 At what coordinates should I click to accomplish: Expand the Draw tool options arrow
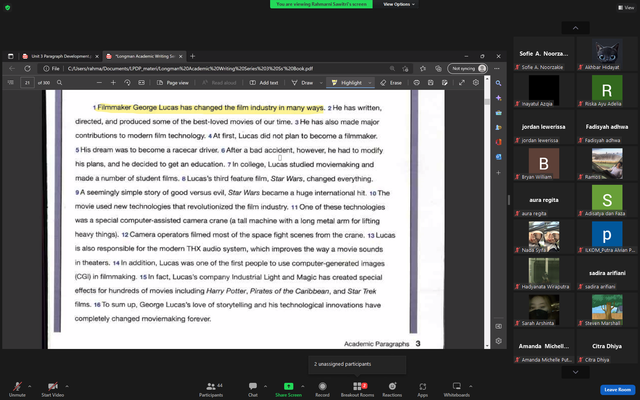(x=321, y=82)
